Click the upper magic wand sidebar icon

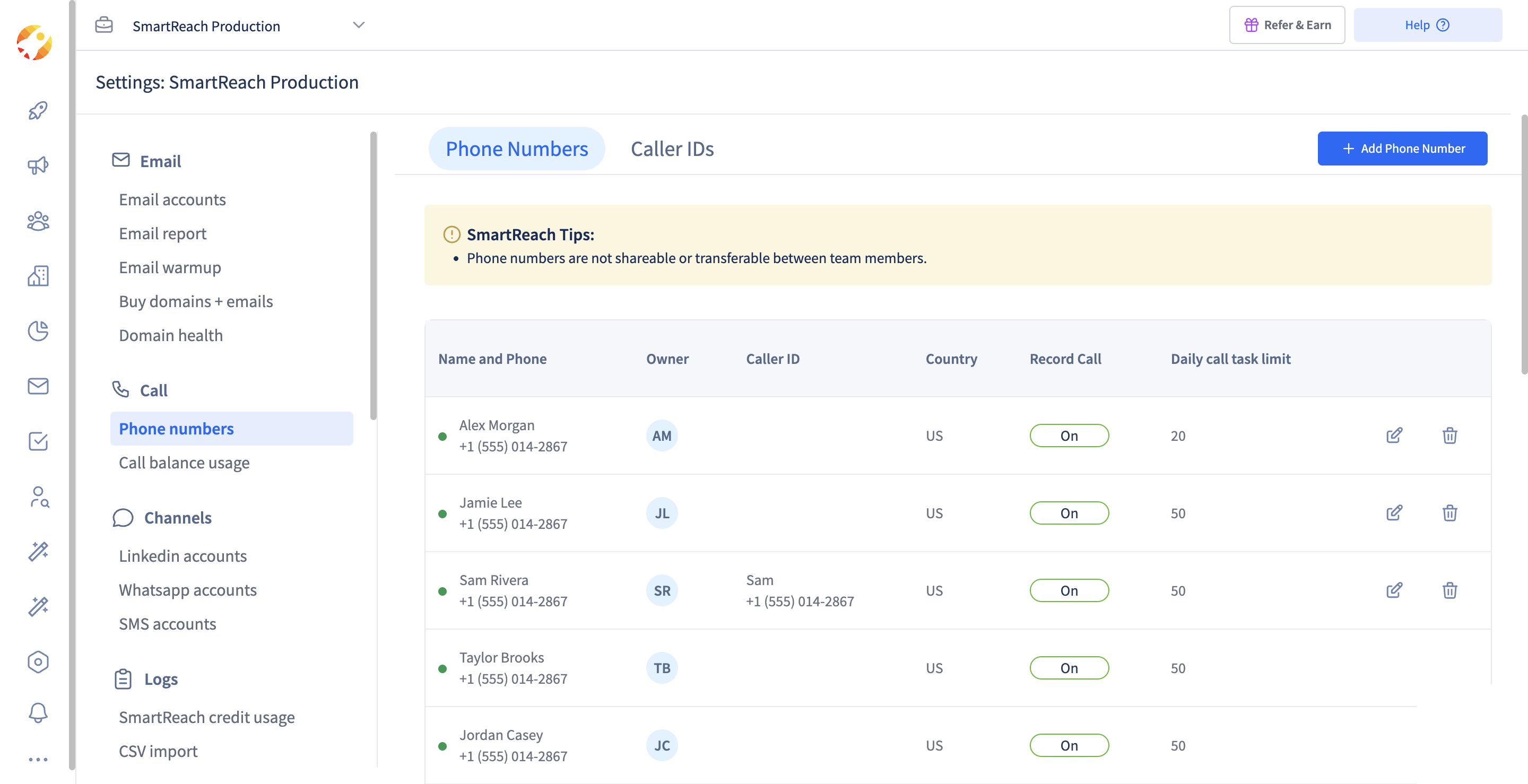pyautogui.click(x=38, y=552)
